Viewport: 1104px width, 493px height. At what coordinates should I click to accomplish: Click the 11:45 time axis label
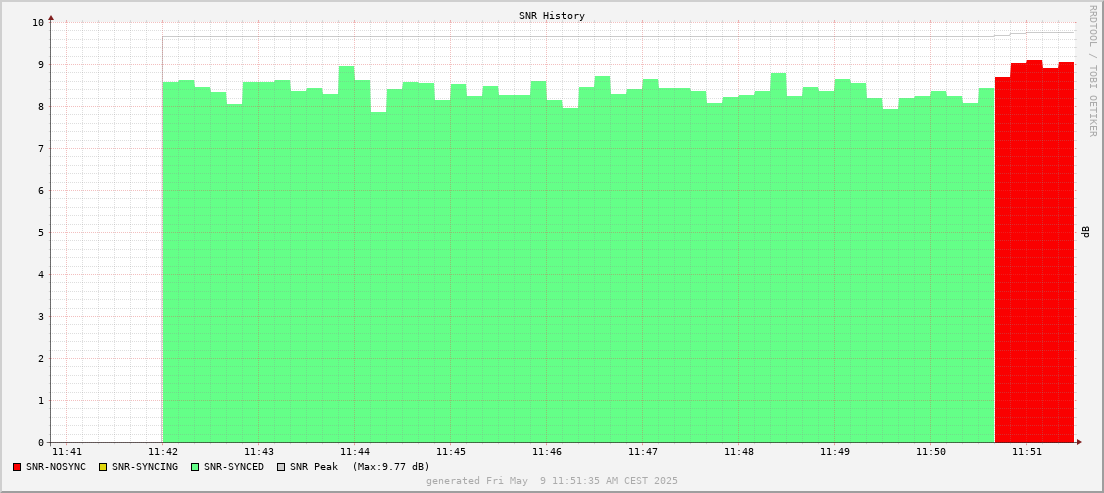point(451,451)
